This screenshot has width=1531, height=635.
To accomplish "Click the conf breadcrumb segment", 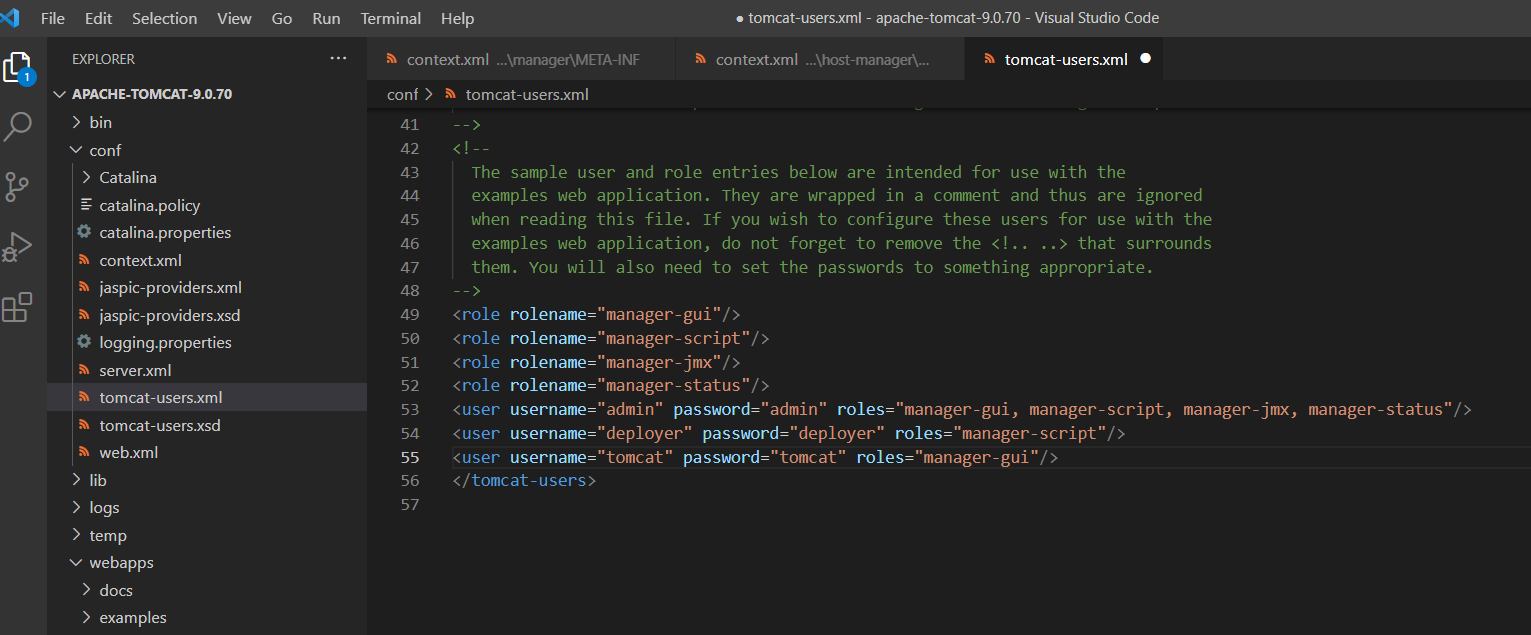I will (403, 95).
